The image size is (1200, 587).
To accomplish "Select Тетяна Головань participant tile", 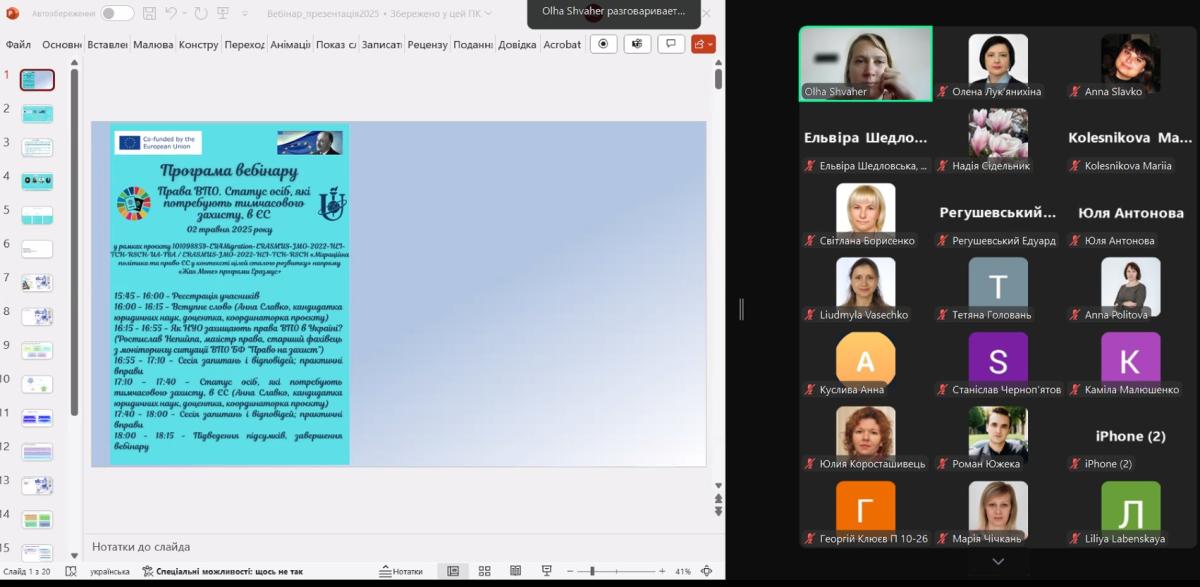I will [x=998, y=287].
